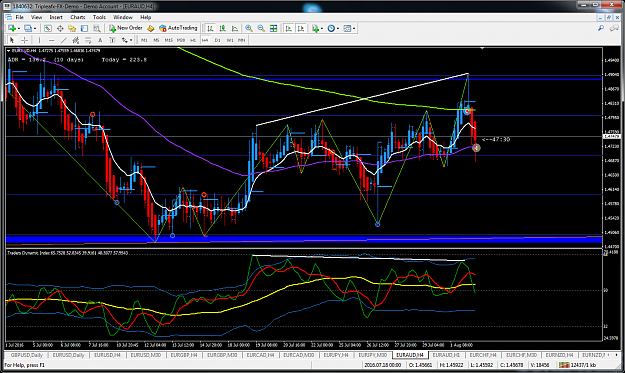Image resolution: width=625 pixels, height=373 pixels.
Task: Switch to the EURCHF,H4 chart tab
Action: [x=483, y=355]
